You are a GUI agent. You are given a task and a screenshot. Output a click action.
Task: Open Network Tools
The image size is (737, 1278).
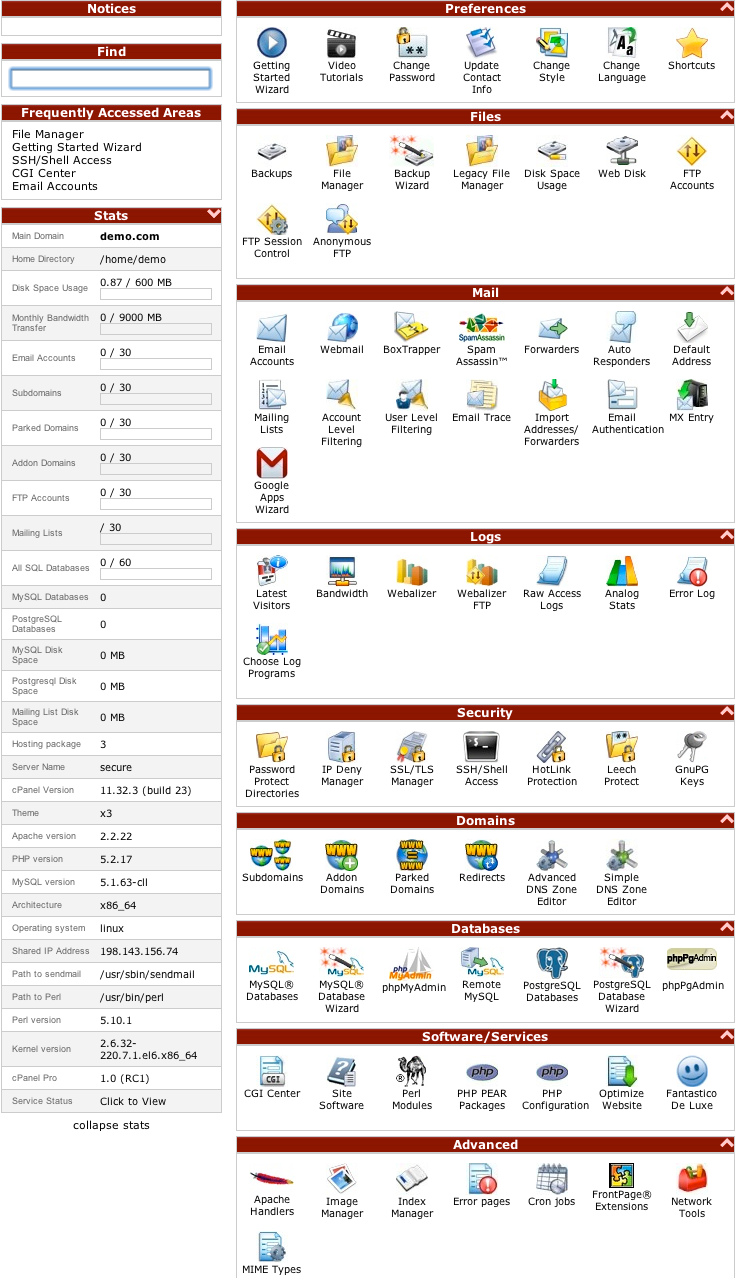(x=692, y=1179)
